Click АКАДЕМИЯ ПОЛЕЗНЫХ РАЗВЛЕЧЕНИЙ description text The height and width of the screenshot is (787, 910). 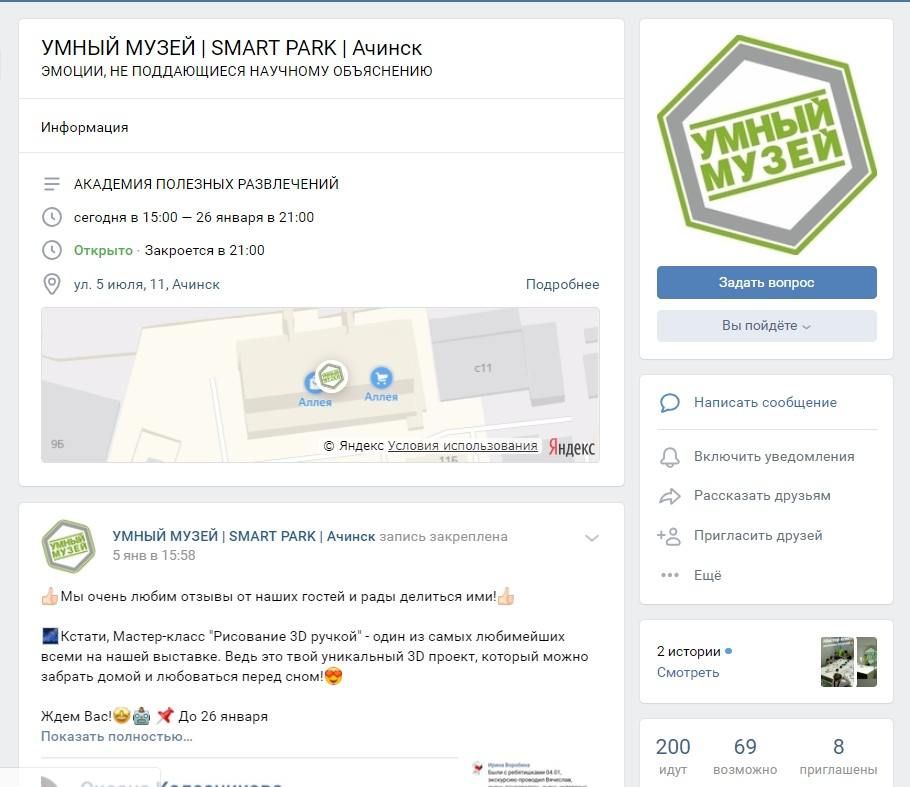tap(206, 184)
